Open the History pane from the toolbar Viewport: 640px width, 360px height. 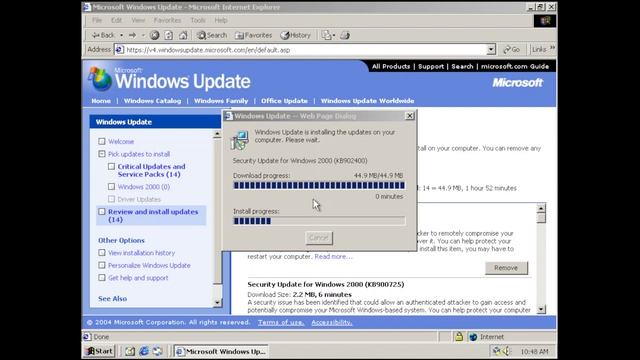click(x=296, y=36)
